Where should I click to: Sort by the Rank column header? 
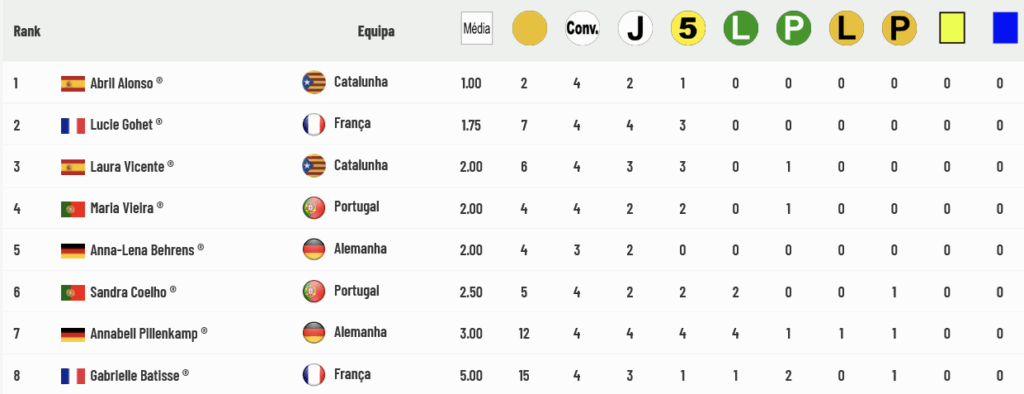coord(27,31)
